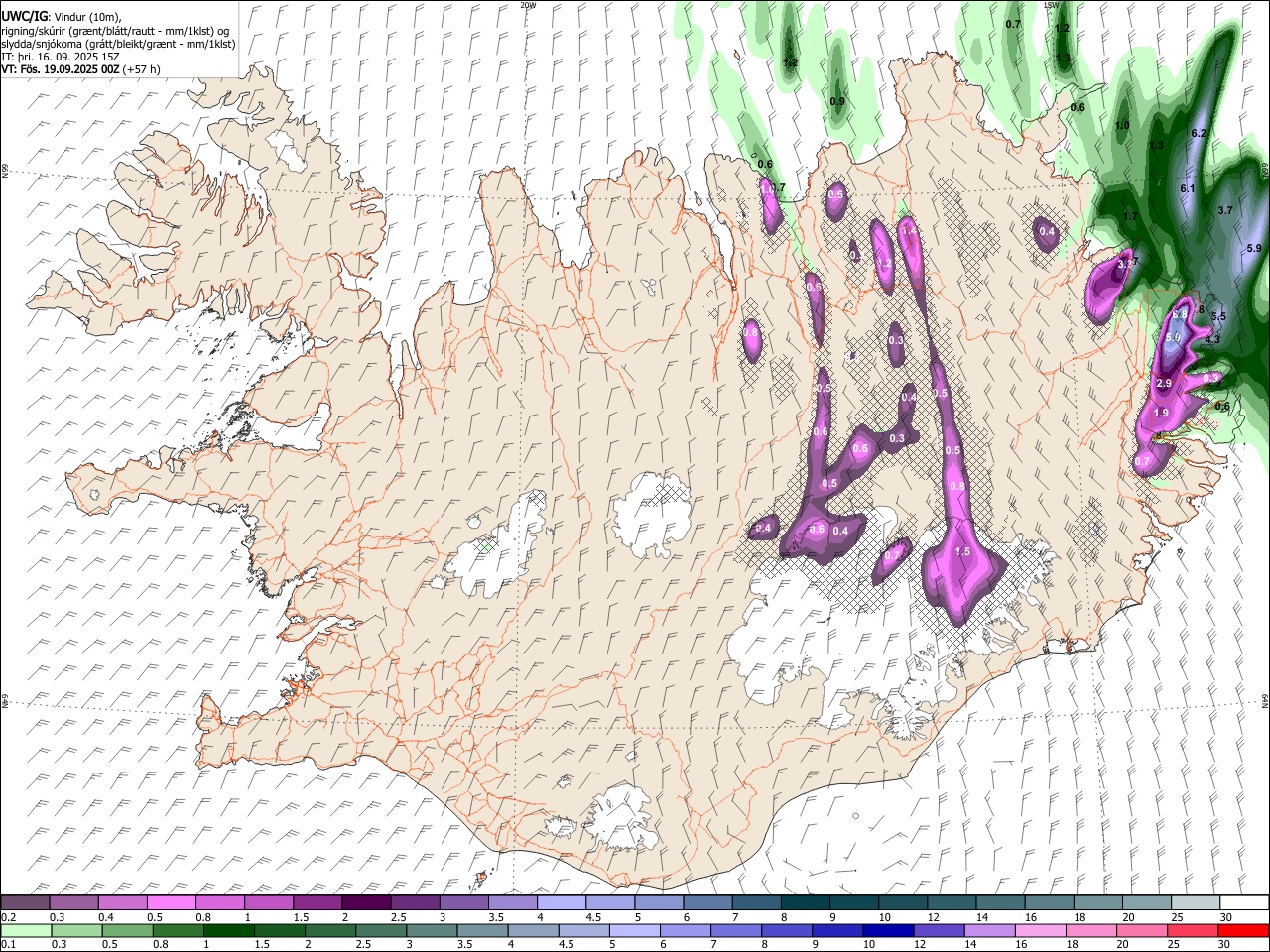Select the dark teal snow swatch at 8

tap(805, 903)
